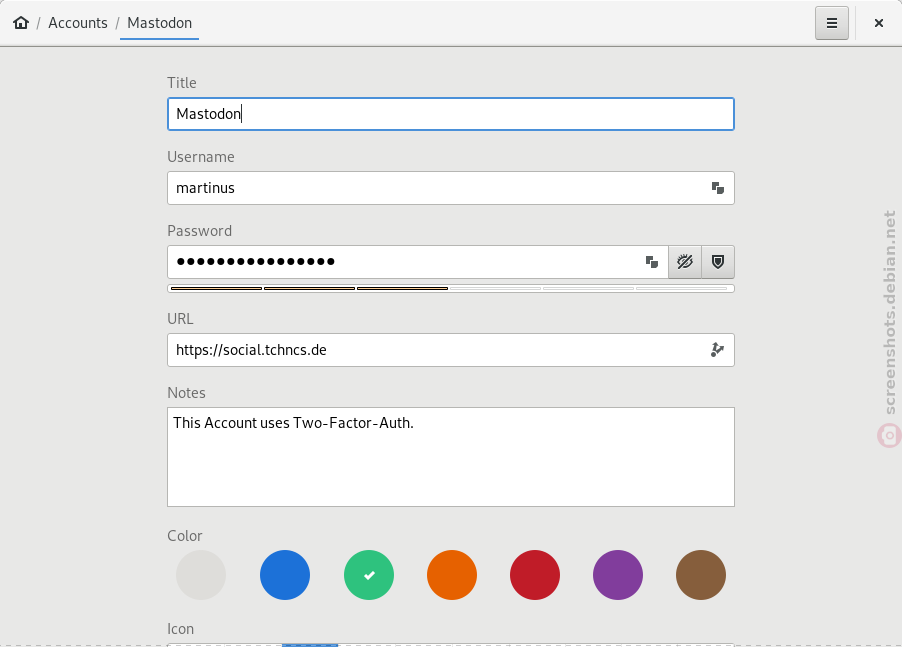Select the brown color swatch

(x=701, y=575)
